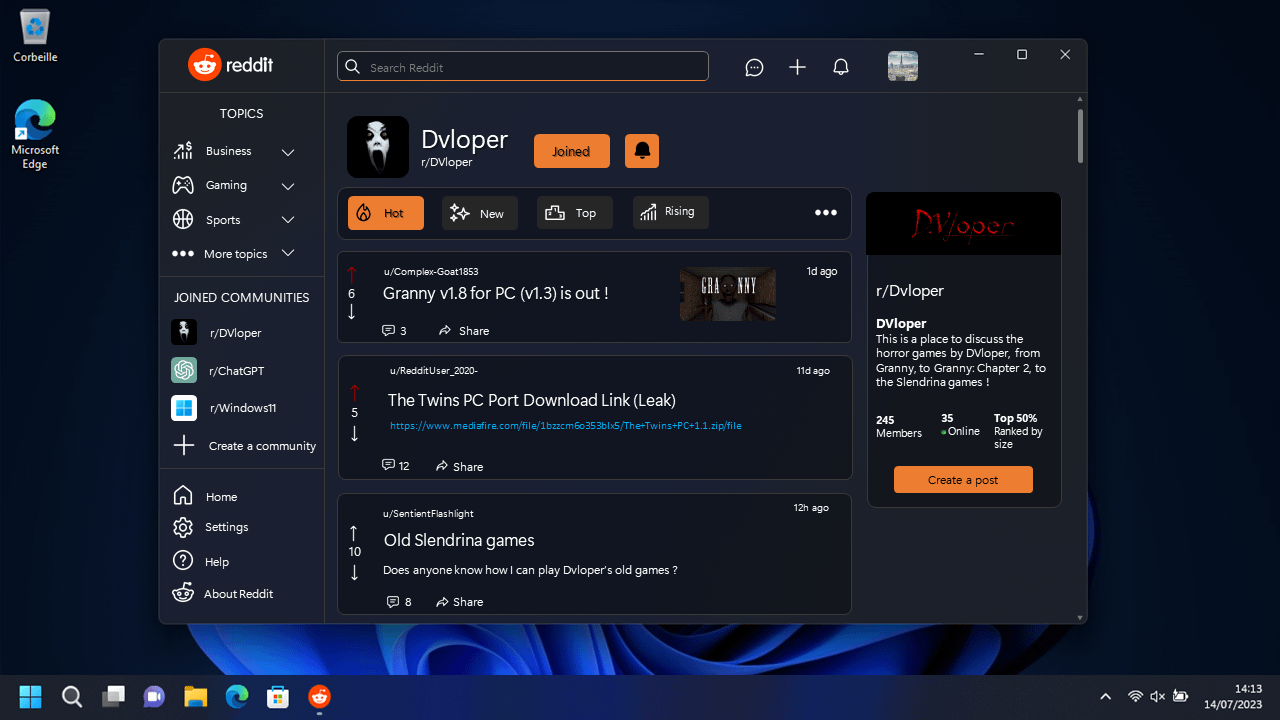Image resolution: width=1280 pixels, height=720 pixels.
Task: Open post title Old Slendrina games
Action: (459, 540)
